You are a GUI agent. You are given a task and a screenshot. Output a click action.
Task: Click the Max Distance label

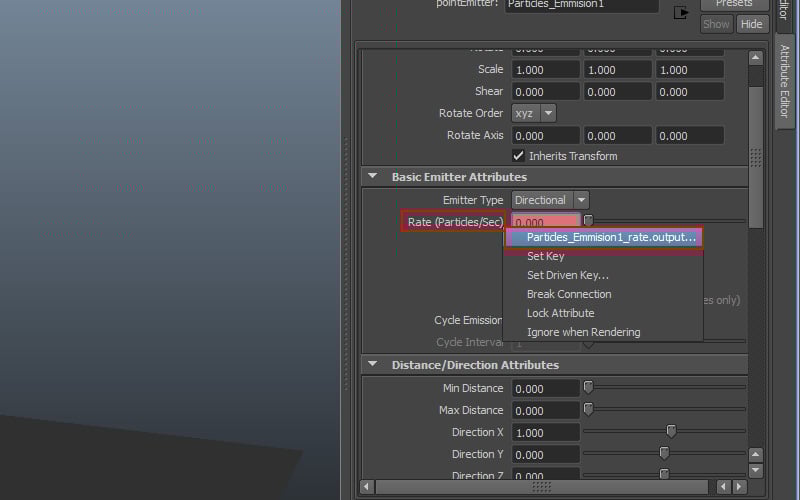point(471,410)
